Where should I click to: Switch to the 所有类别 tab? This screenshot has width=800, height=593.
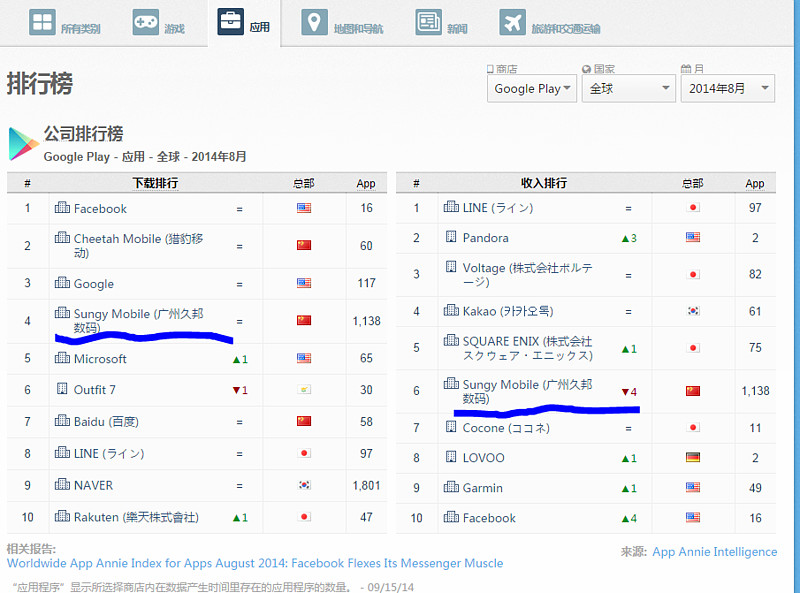tap(65, 23)
